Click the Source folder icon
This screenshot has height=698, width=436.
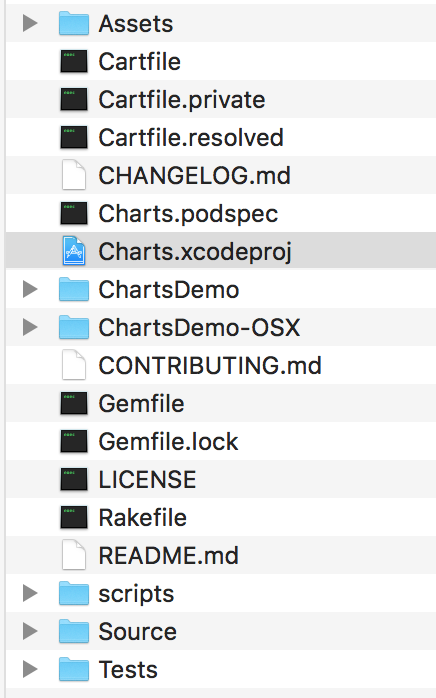pyautogui.click(x=74, y=631)
